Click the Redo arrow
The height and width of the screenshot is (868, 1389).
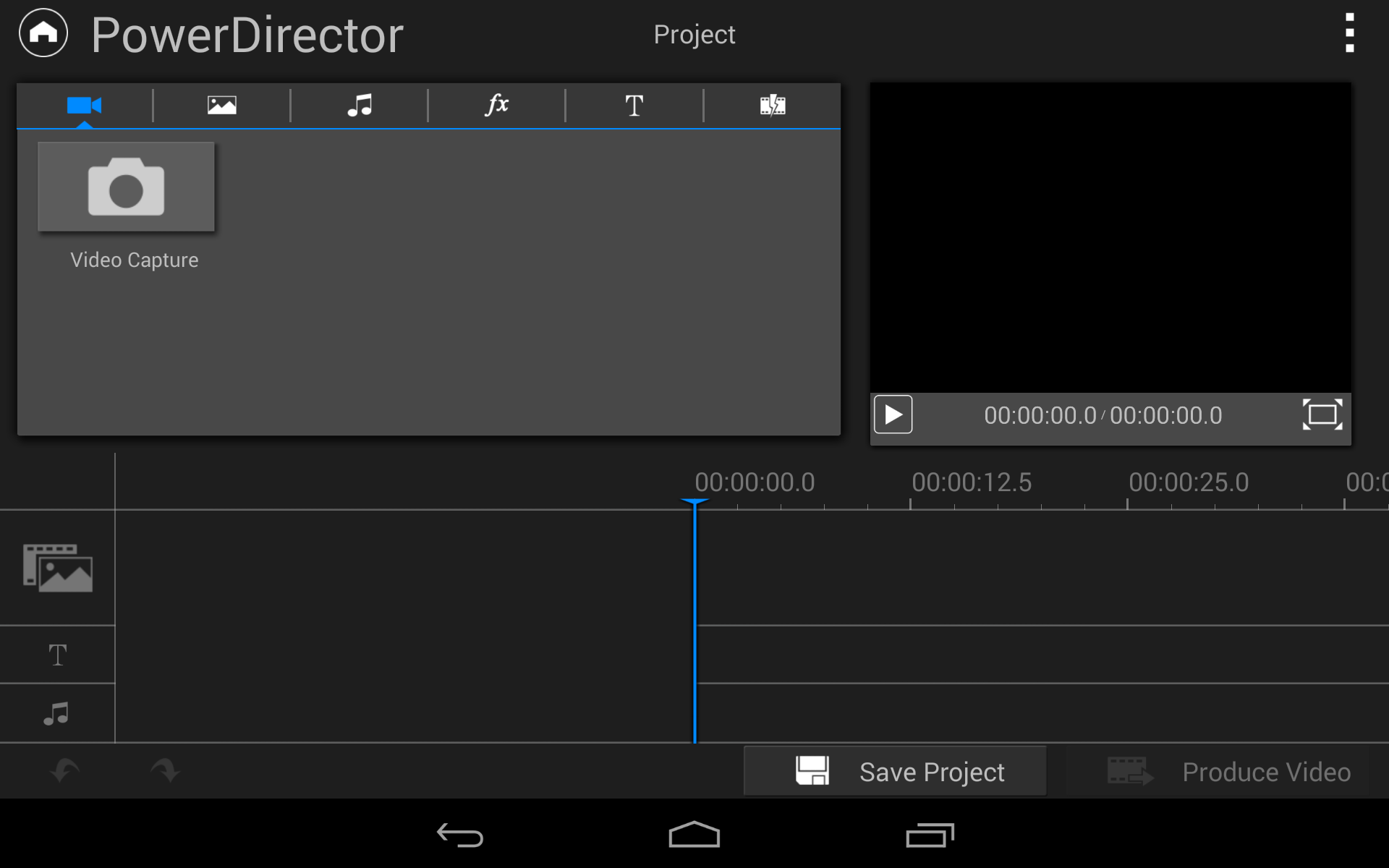165,770
